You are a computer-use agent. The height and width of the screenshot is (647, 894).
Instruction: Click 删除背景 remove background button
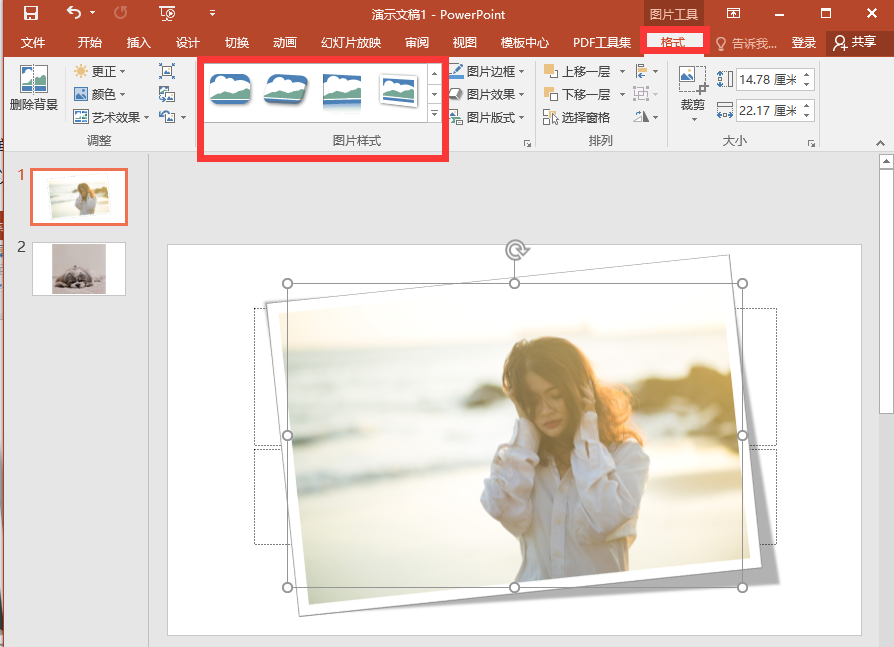point(34,87)
